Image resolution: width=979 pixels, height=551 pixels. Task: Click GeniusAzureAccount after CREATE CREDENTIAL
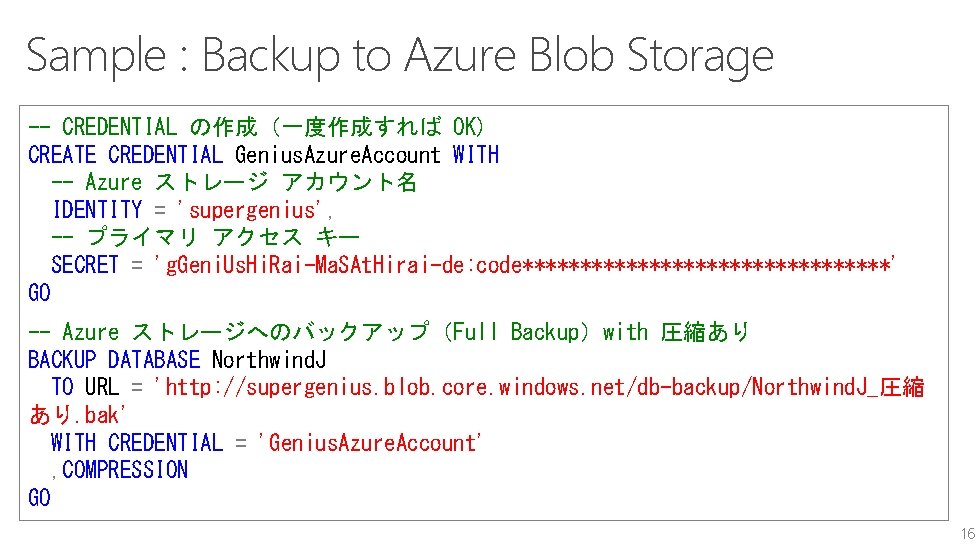pyautogui.click(x=337, y=155)
